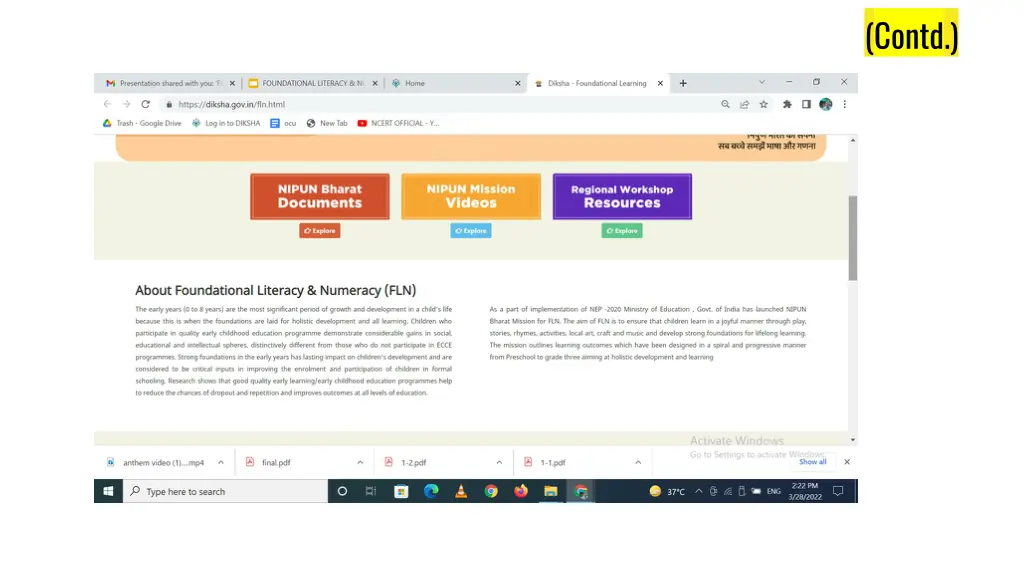Open the notification center icon

[838, 491]
